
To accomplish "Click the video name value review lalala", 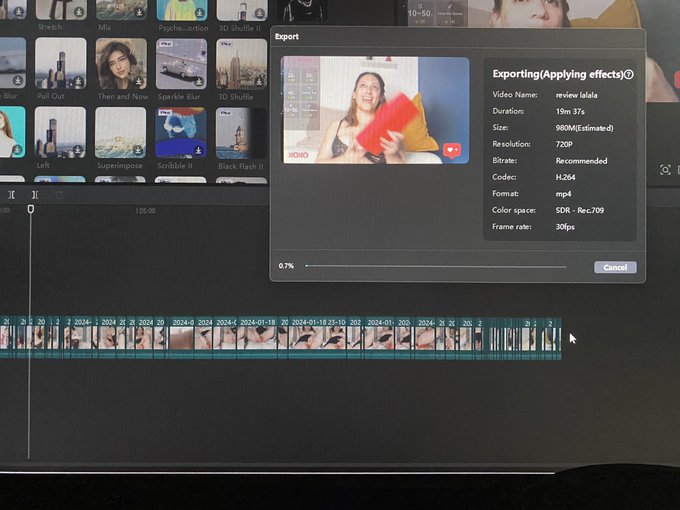I will click(576, 95).
